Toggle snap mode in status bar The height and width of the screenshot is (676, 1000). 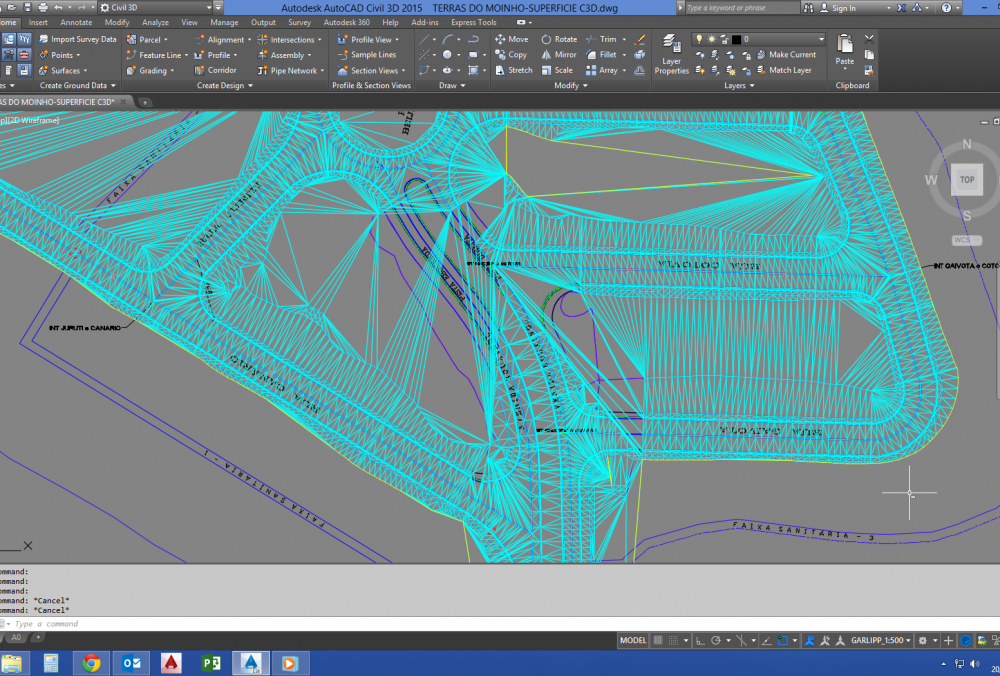click(673, 640)
